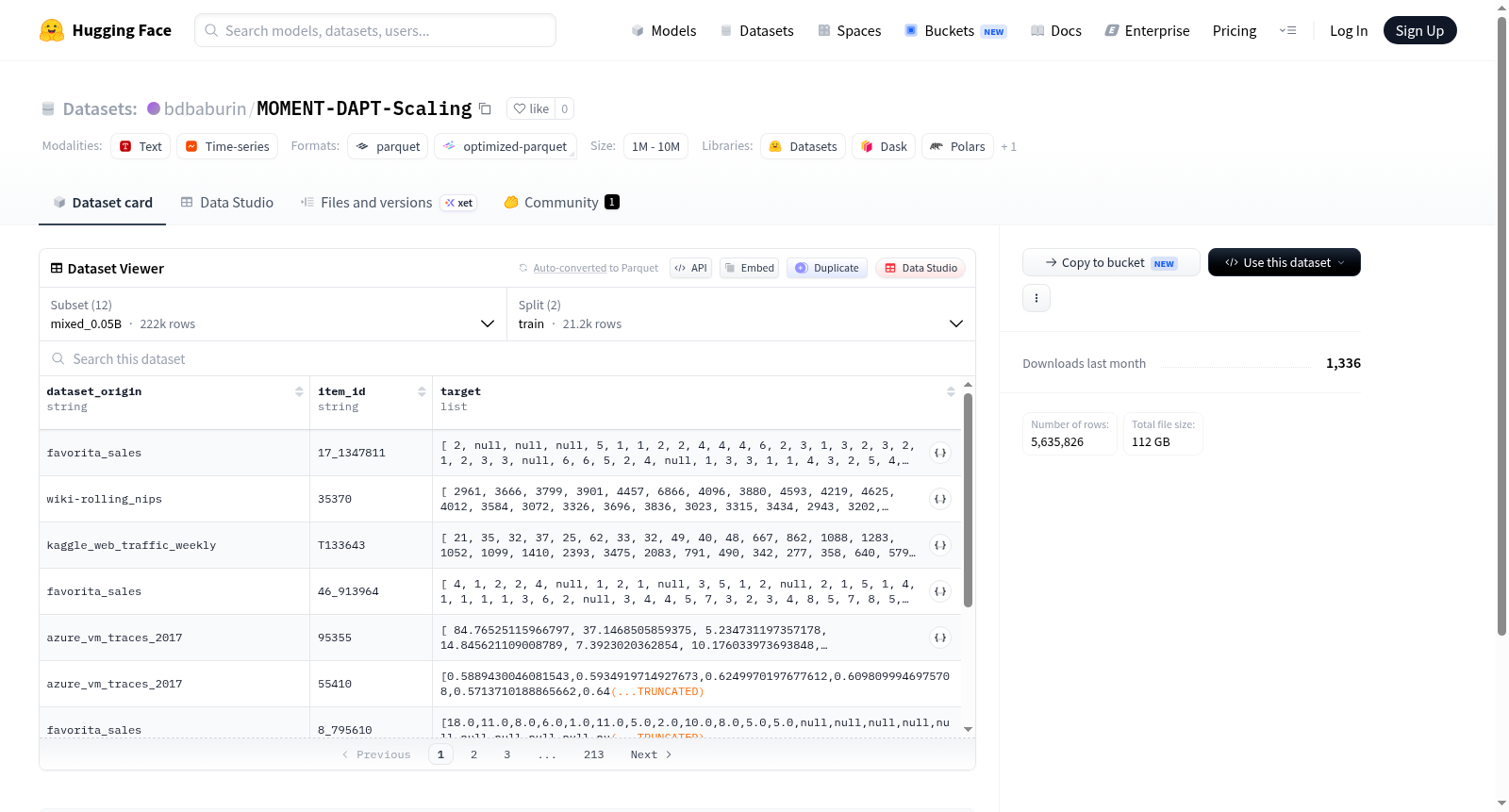
Task: Click the Duplicate button
Action: pyautogui.click(x=826, y=268)
